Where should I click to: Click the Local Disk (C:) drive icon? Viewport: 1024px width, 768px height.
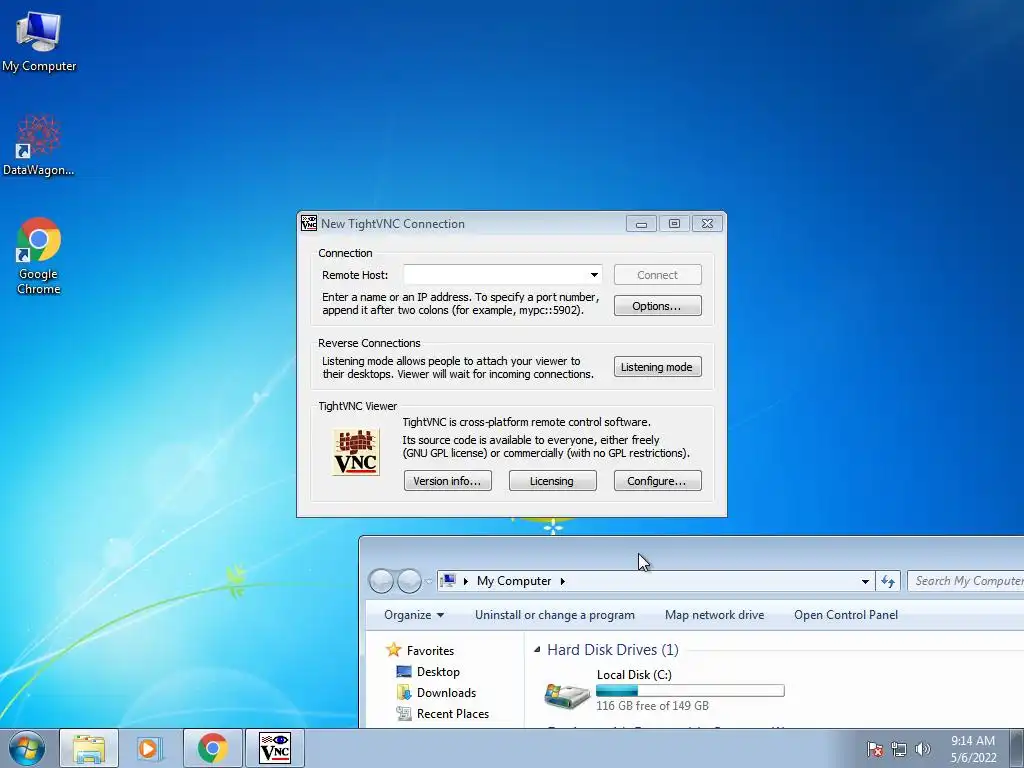click(567, 696)
